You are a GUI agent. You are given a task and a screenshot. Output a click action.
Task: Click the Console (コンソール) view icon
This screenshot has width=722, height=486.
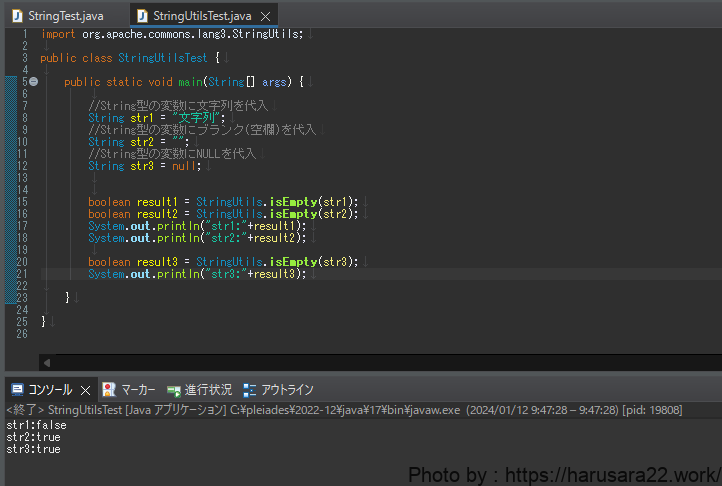click(x=17, y=390)
